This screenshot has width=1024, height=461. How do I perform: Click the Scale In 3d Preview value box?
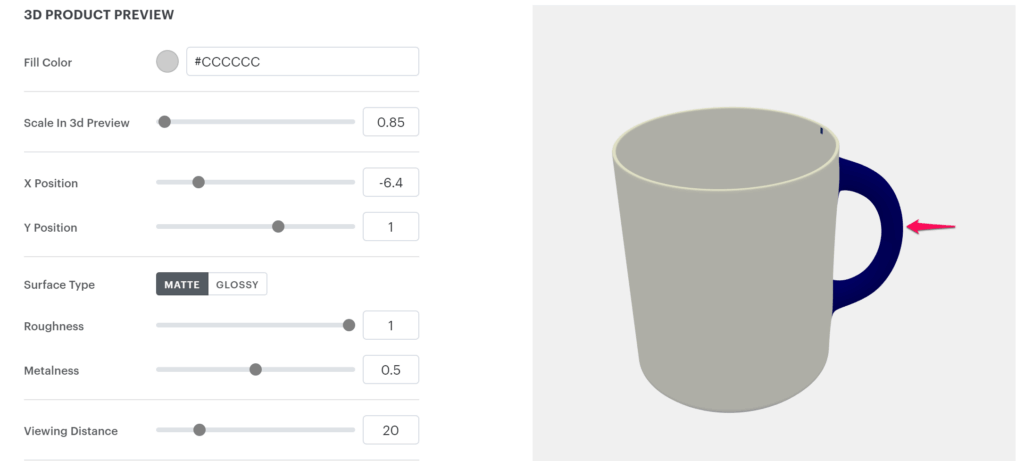tap(390, 122)
